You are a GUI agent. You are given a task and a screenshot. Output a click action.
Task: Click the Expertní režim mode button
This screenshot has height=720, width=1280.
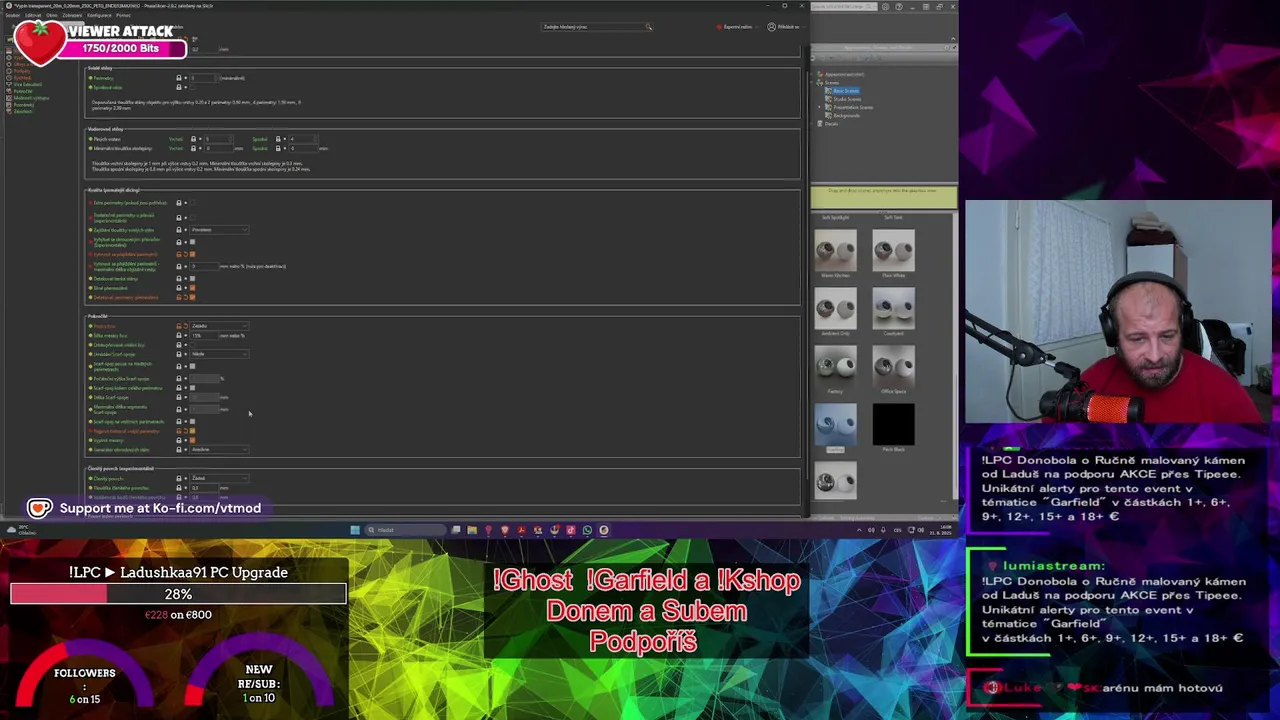pyautogui.click(x=737, y=27)
